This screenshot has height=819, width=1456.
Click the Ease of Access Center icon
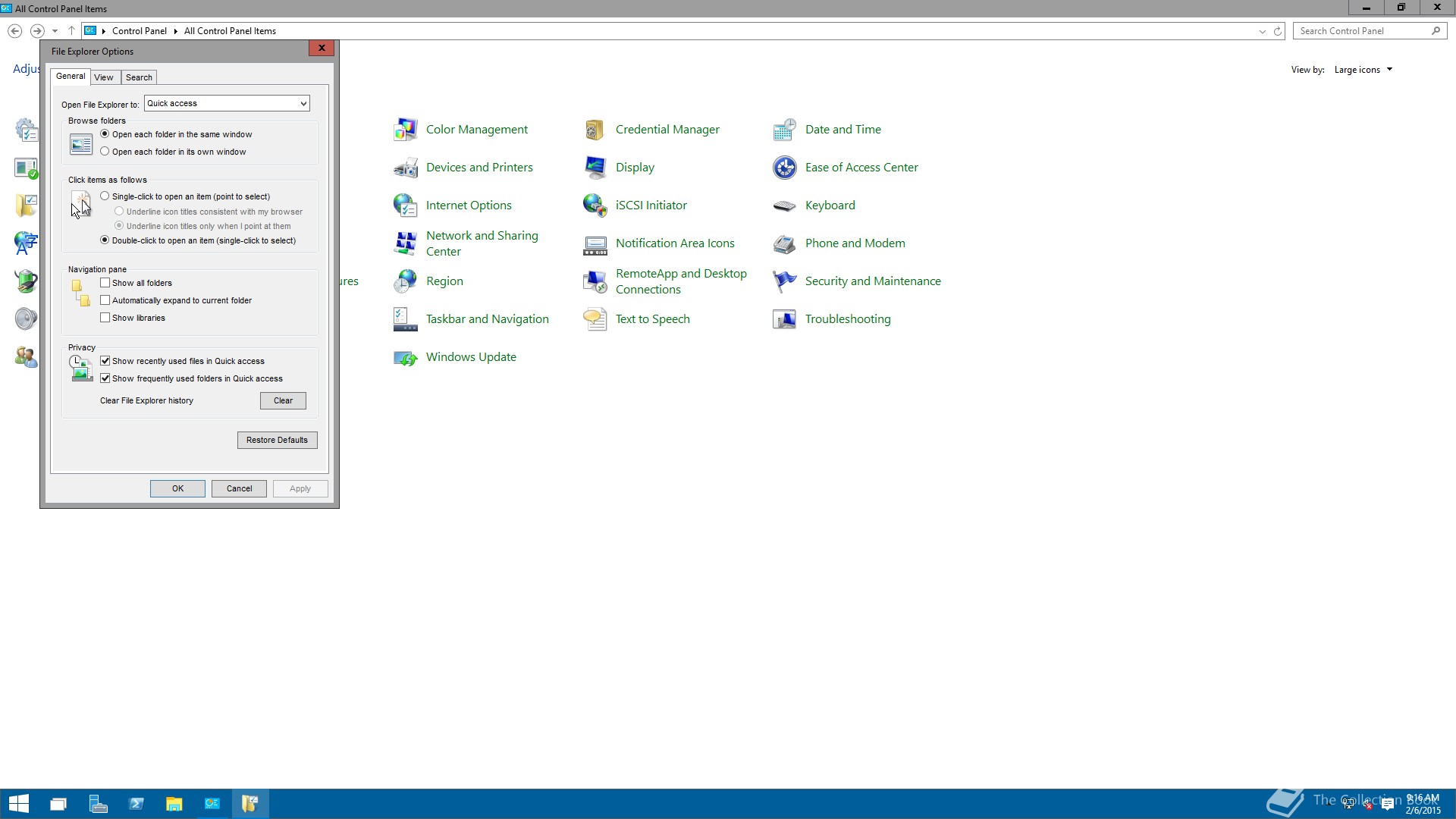pos(785,168)
